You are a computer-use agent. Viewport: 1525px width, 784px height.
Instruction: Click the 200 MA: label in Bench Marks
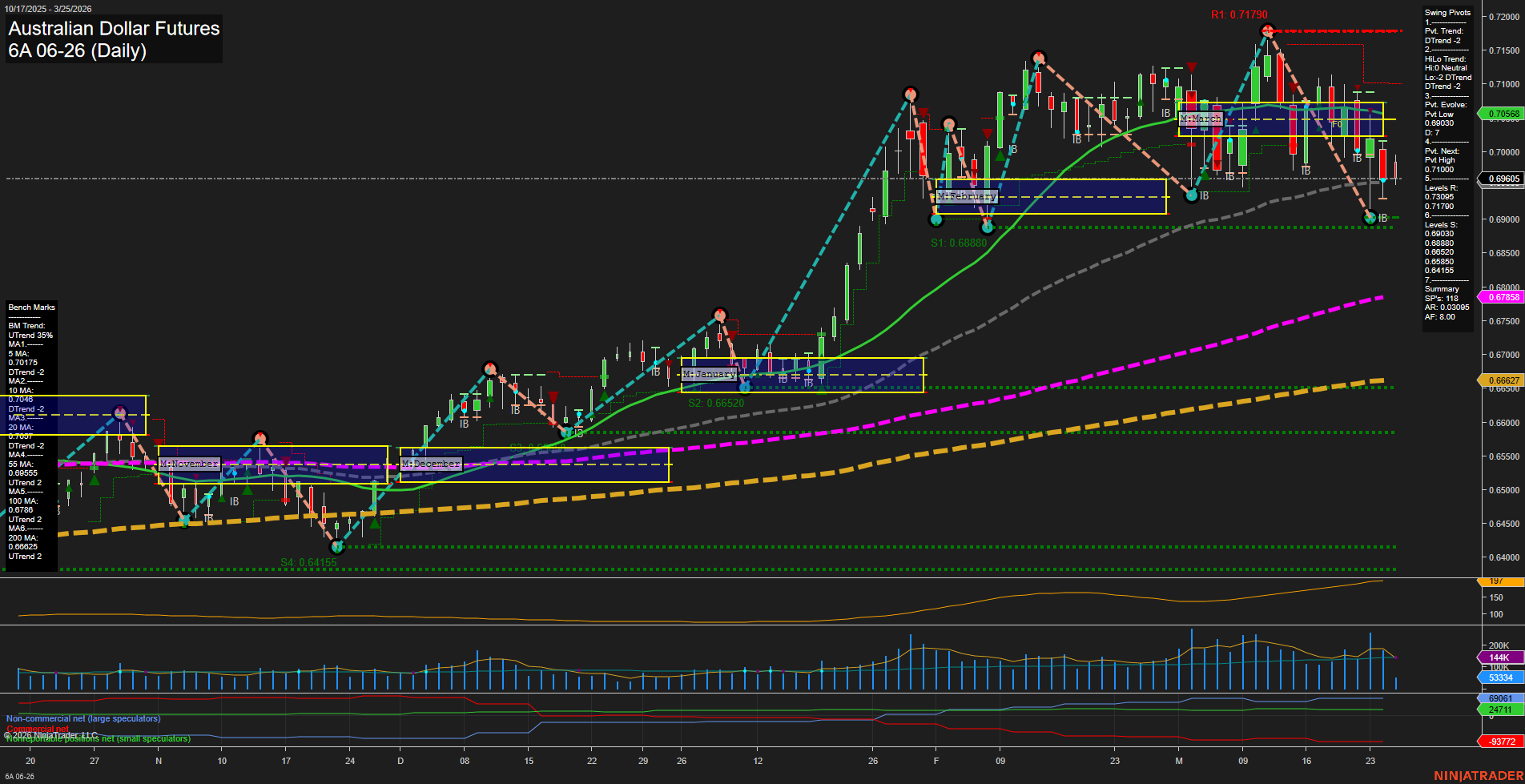(x=23, y=538)
